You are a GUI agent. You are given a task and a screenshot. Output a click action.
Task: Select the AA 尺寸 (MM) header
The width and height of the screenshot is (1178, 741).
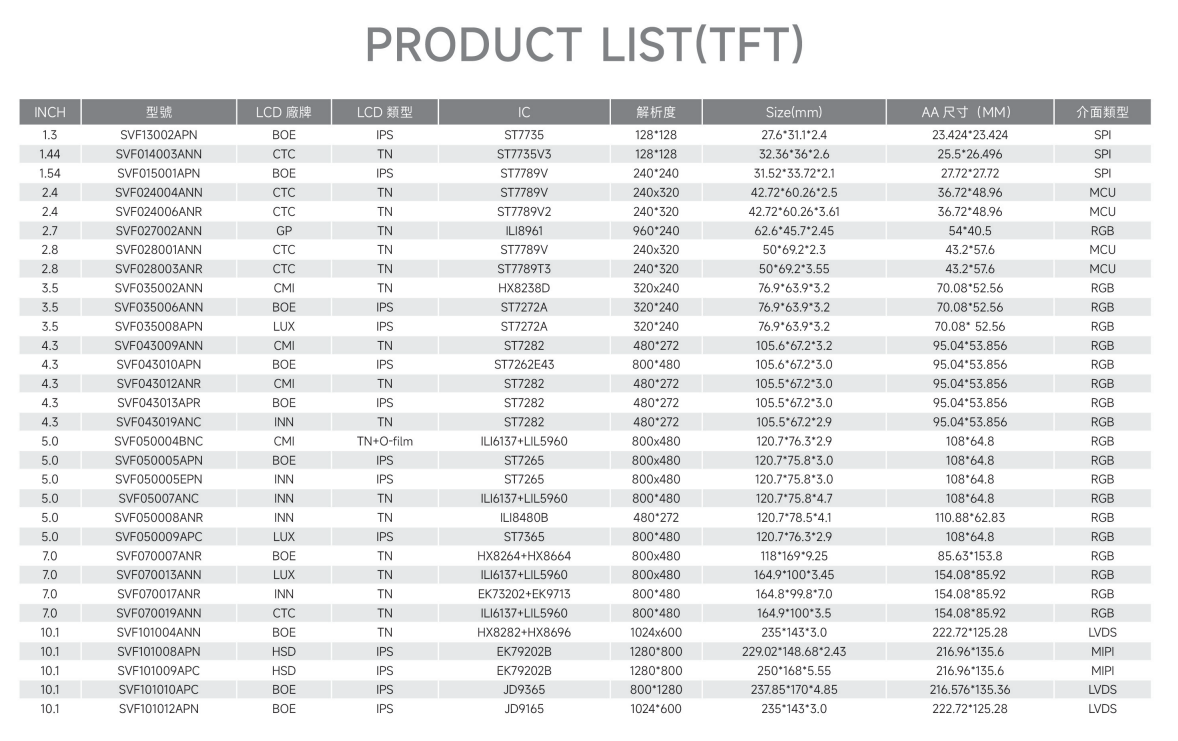[970, 112]
